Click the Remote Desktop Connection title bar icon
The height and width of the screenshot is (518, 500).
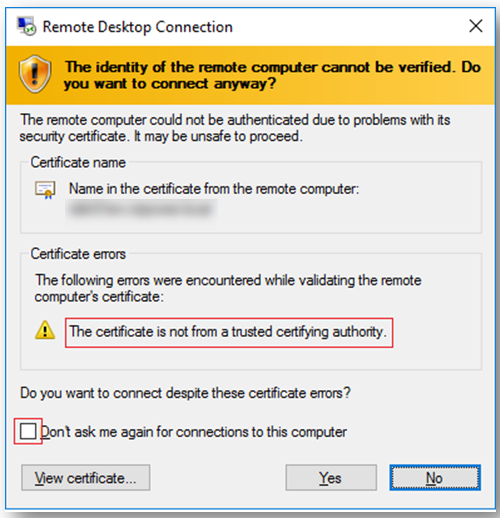26,26
